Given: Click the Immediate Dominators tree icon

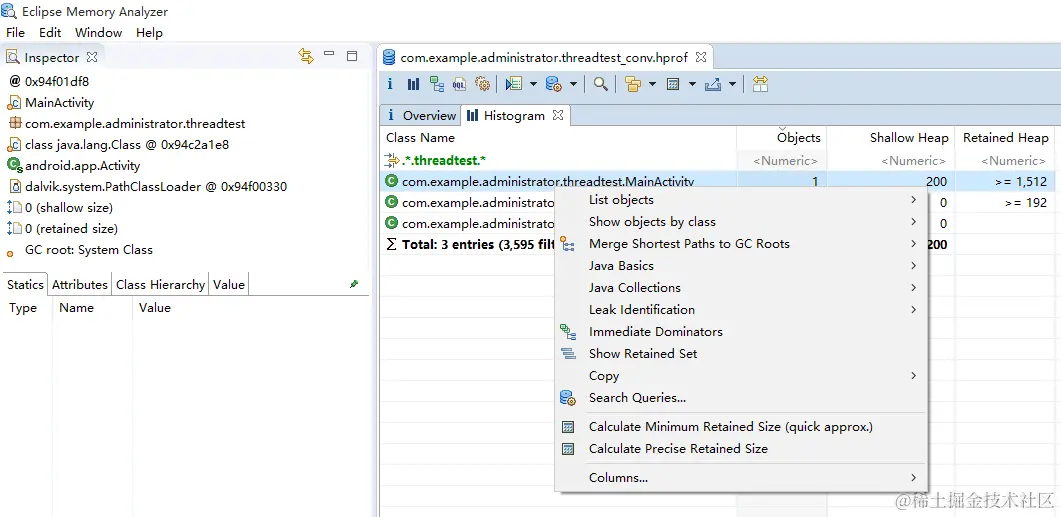Looking at the screenshot, I should (568, 332).
